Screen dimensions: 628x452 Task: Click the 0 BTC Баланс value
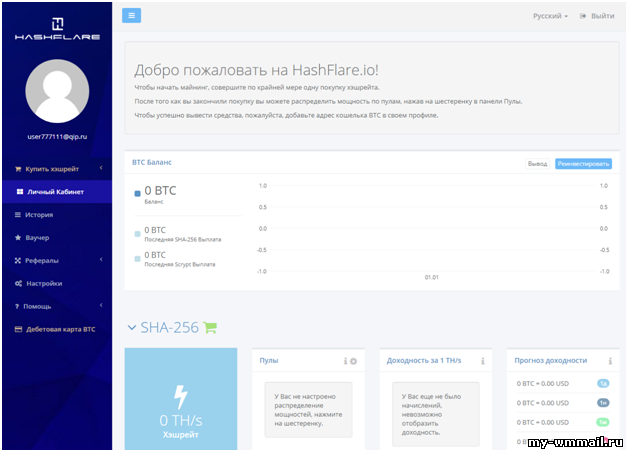(x=160, y=191)
